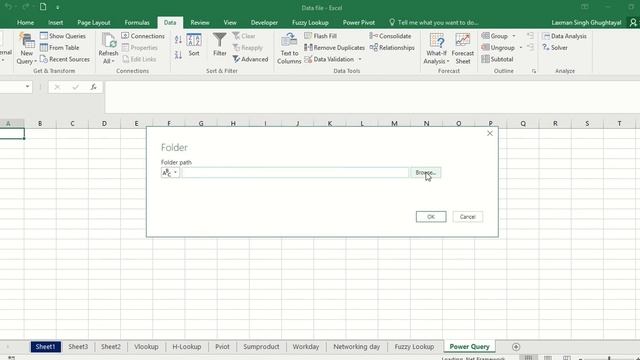Click the Ungroup outline icon

pyautogui.click(x=485, y=48)
